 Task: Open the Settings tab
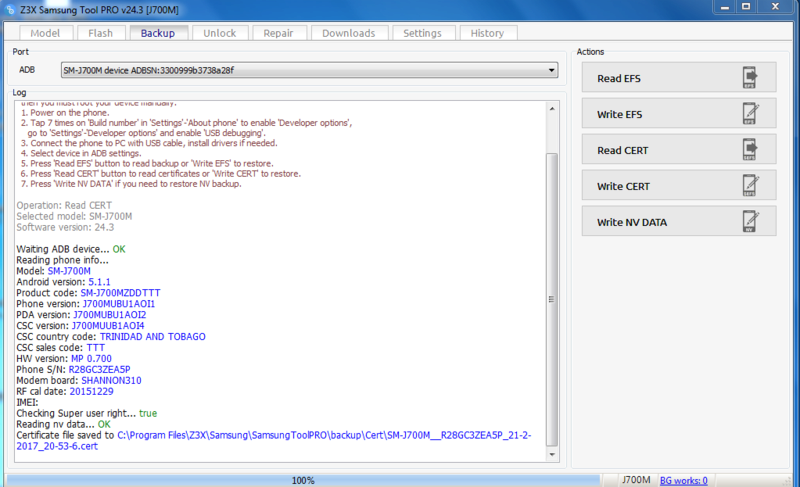(422, 33)
